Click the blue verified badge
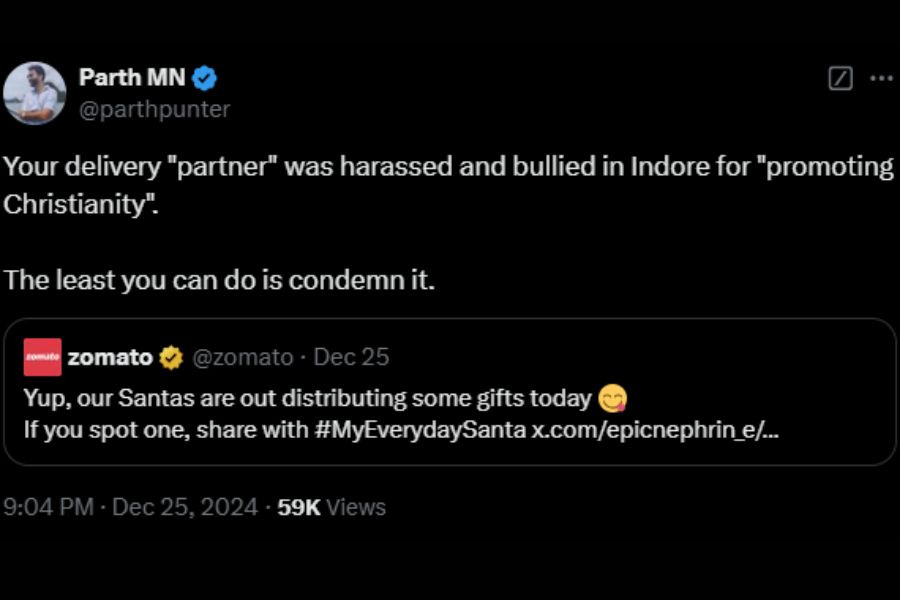Screen dimensions: 900x600 pos(205,78)
